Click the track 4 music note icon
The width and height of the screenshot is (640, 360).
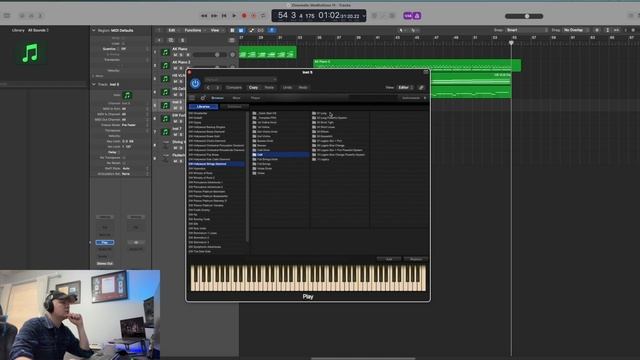click(x=165, y=92)
